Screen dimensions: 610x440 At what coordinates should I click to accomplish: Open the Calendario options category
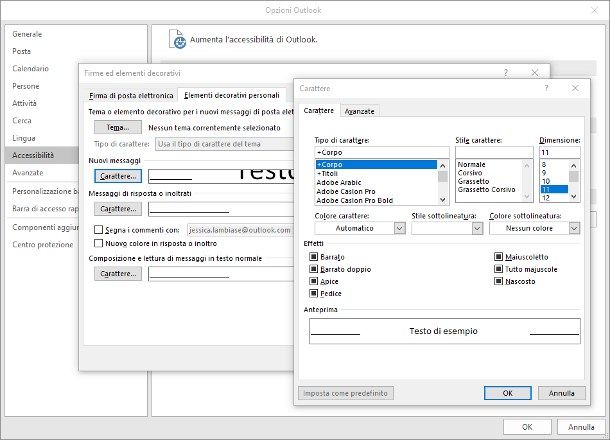30,68
